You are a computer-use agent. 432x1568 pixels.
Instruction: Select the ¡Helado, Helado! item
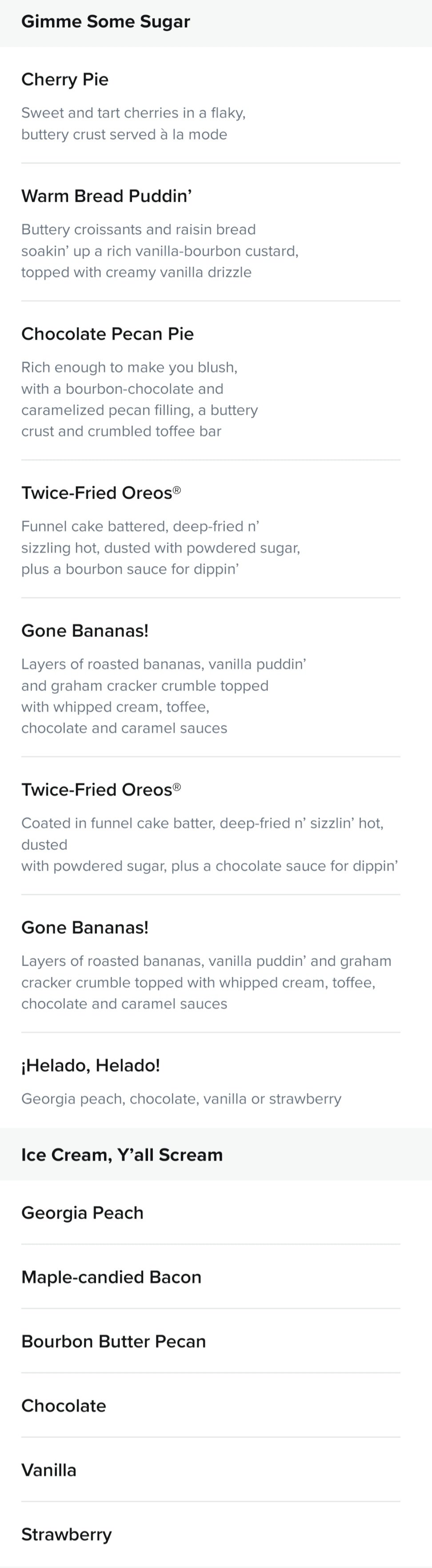211,1081
